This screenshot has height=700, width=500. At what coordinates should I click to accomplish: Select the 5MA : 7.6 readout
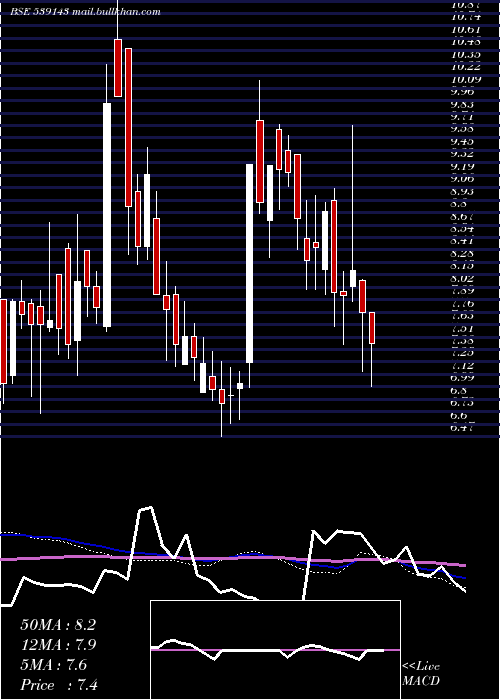(54, 665)
